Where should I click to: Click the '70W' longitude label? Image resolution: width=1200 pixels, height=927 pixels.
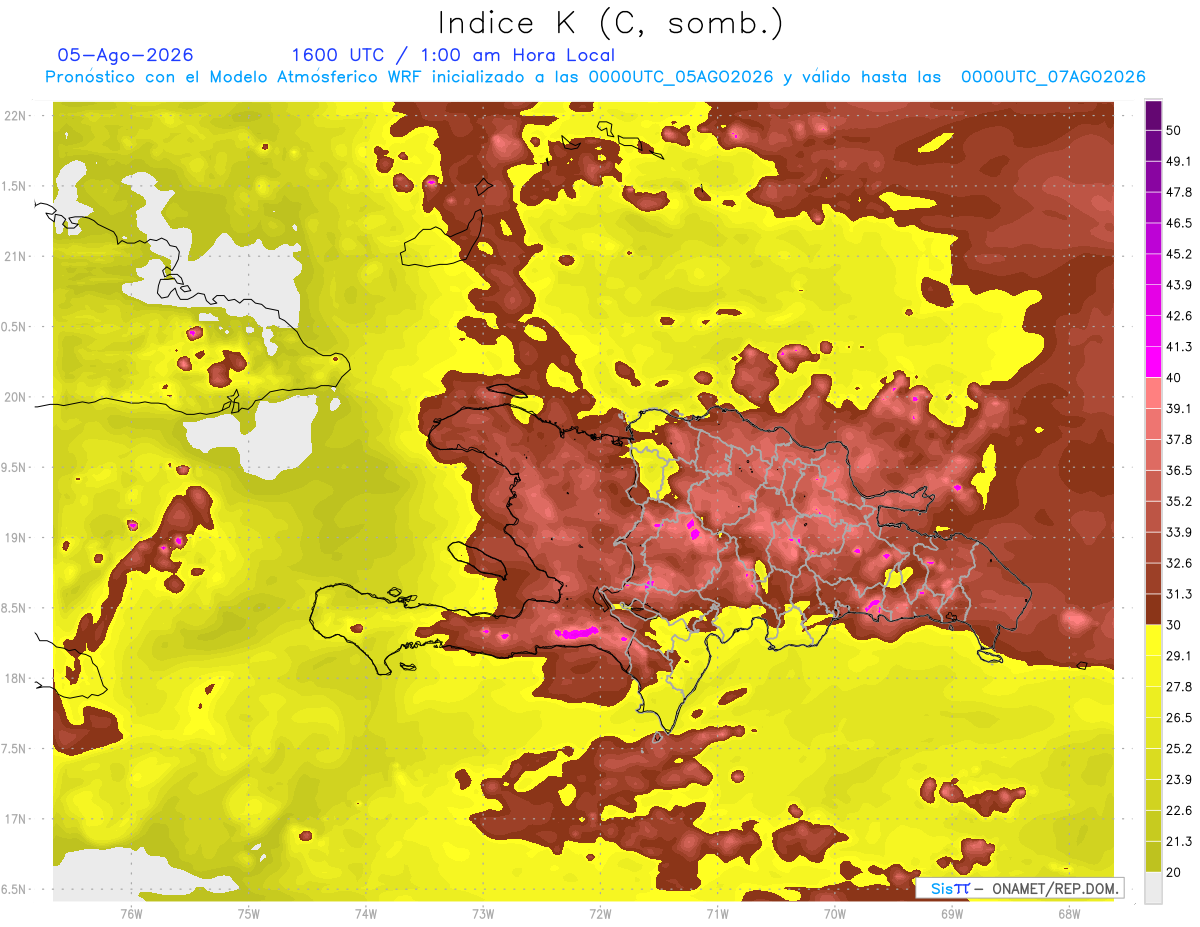point(835,913)
